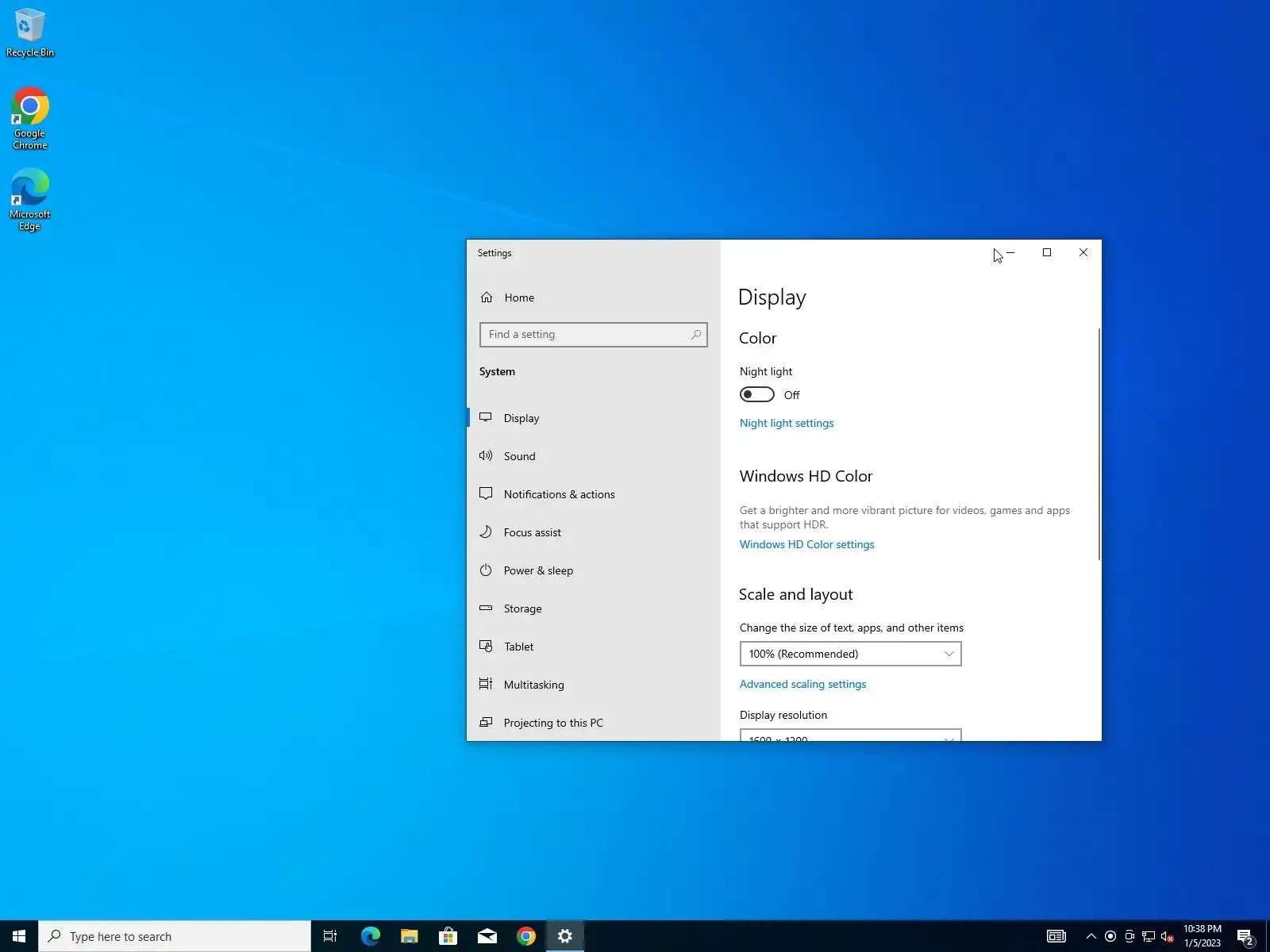This screenshot has width=1270, height=952.
Task: Open the Mail app on the taskbar
Action: pos(487,936)
